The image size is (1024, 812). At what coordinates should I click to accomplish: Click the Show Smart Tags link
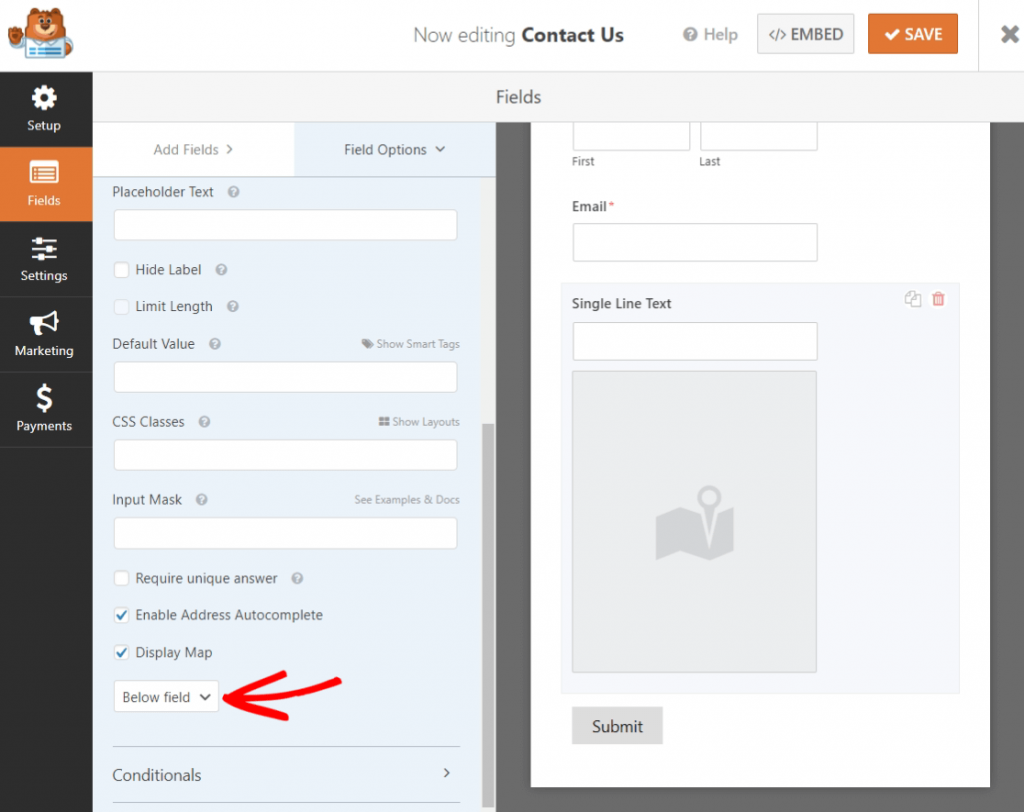[410, 344]
